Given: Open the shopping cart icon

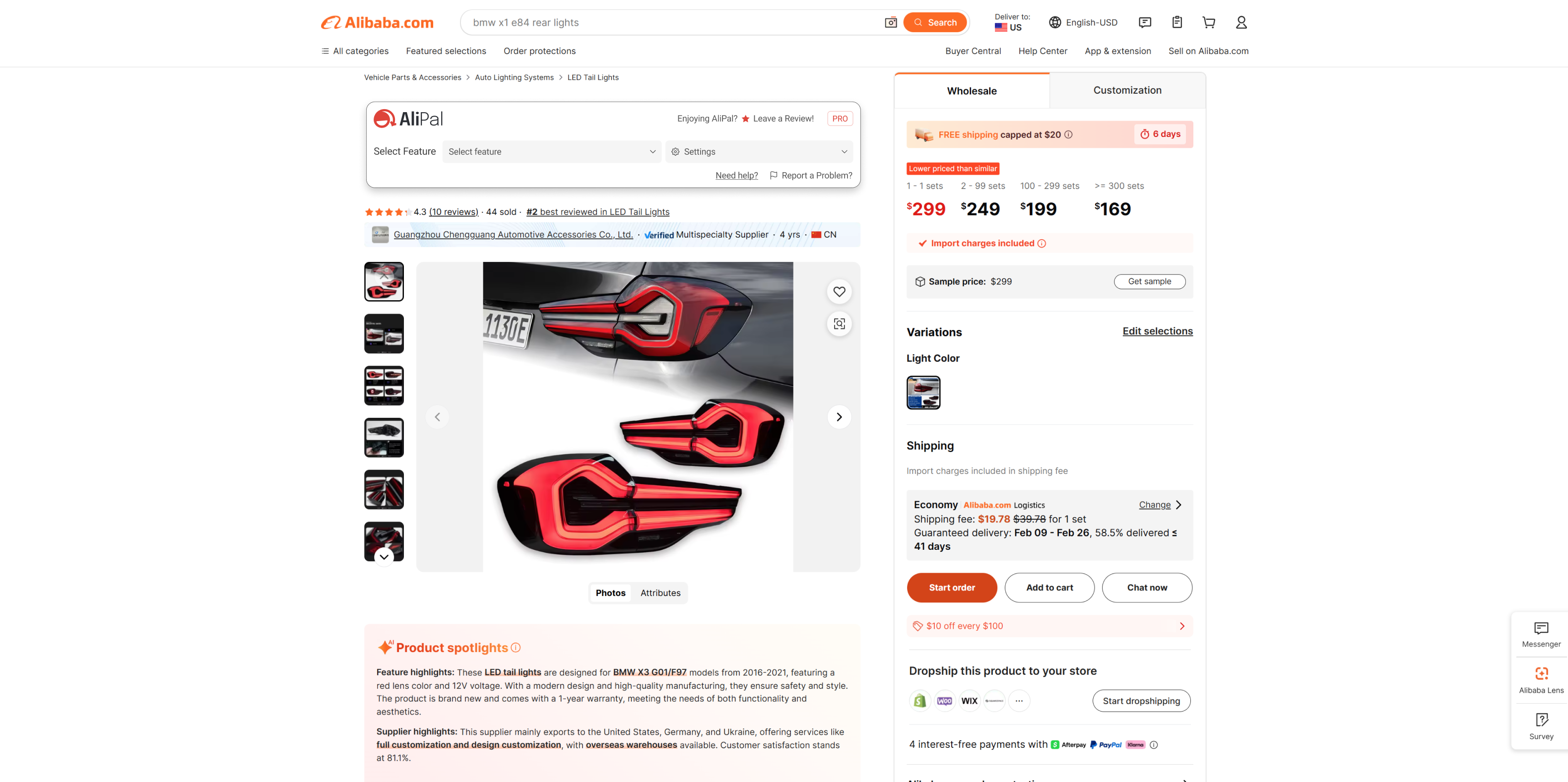Looking at the screenshot, I should [x=1209, y=22].
